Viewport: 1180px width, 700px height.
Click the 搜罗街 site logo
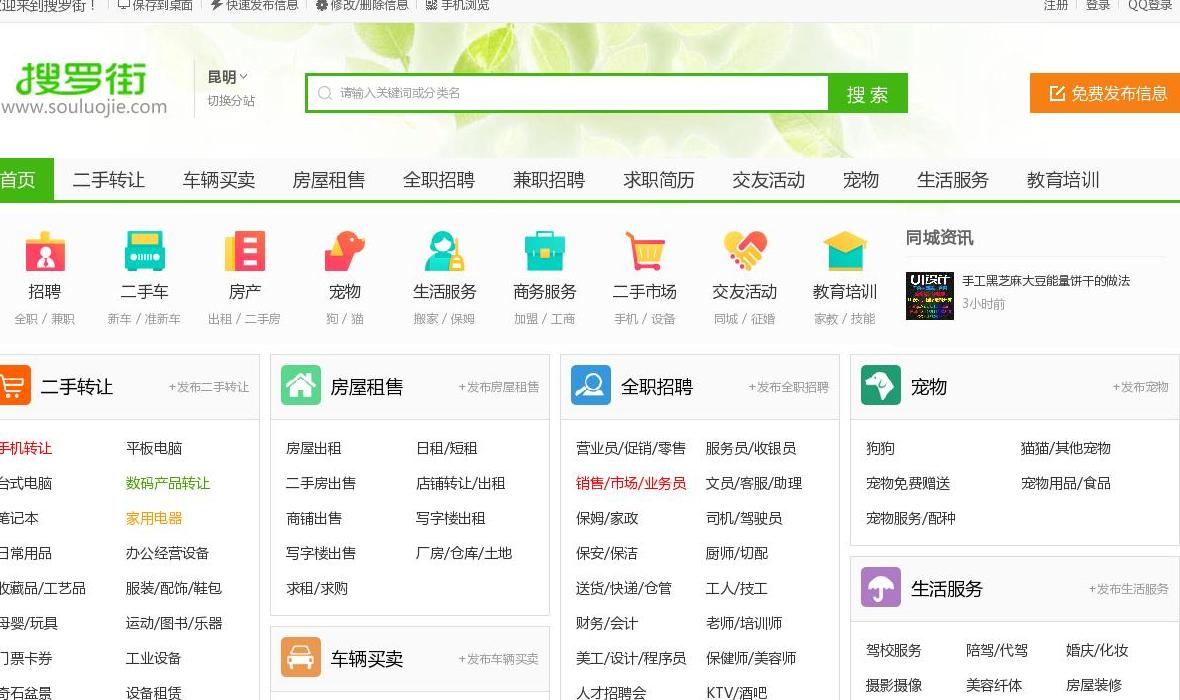point(83,89)
